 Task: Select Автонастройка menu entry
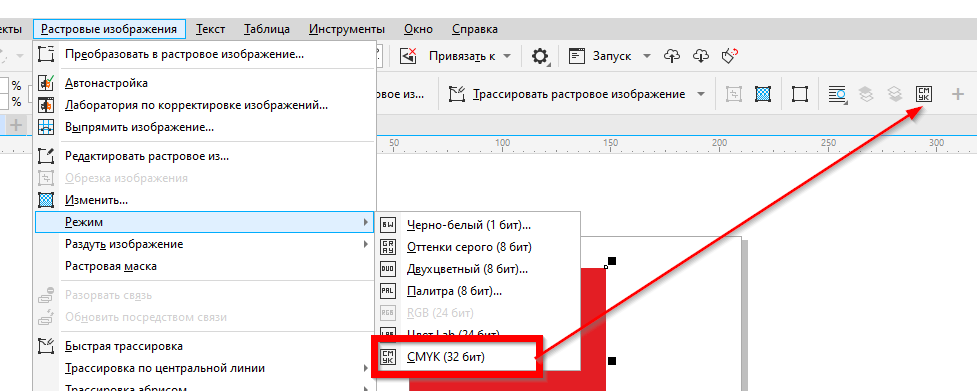[205, 83]
